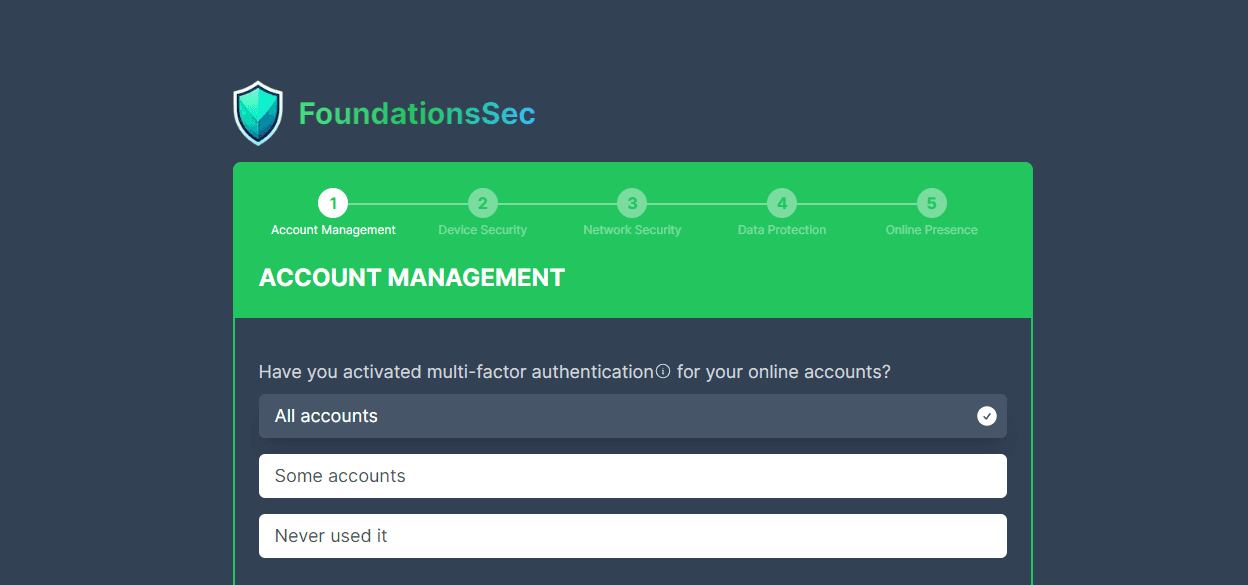The image size is (1248, 585).
Task: Click the checkmark on All accounts
Action: click(987, 416)
